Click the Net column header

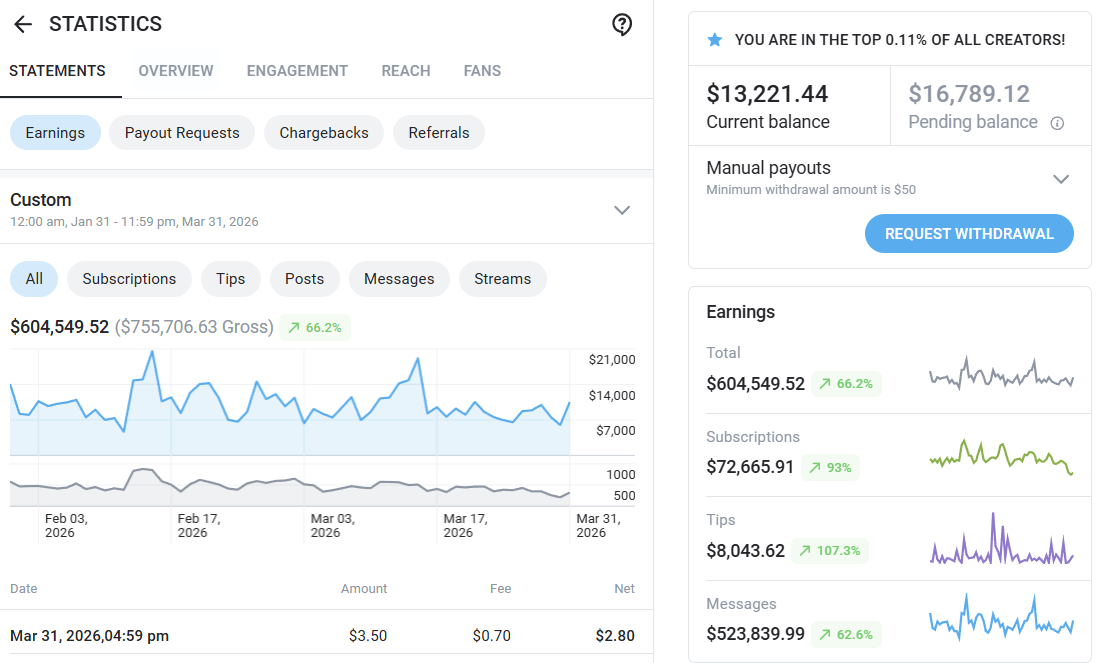[624, 589]
